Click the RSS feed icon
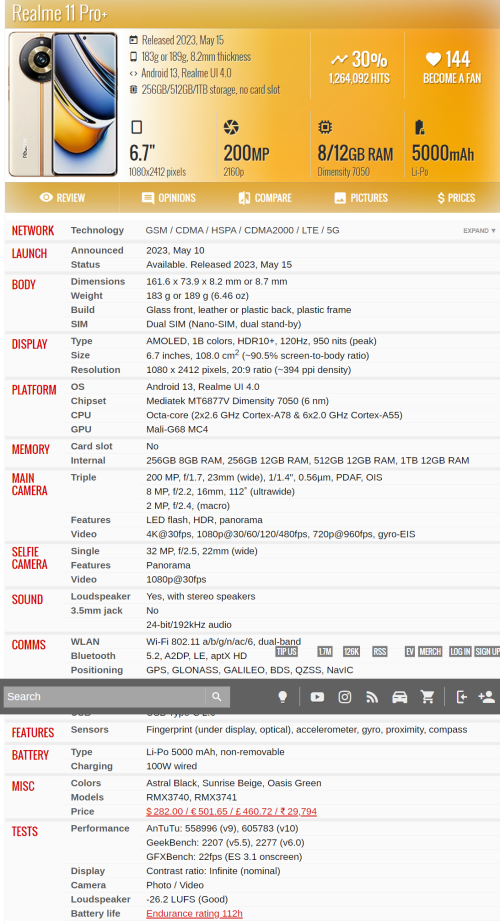This screenshot has height=924, width=500. (371, 697)
